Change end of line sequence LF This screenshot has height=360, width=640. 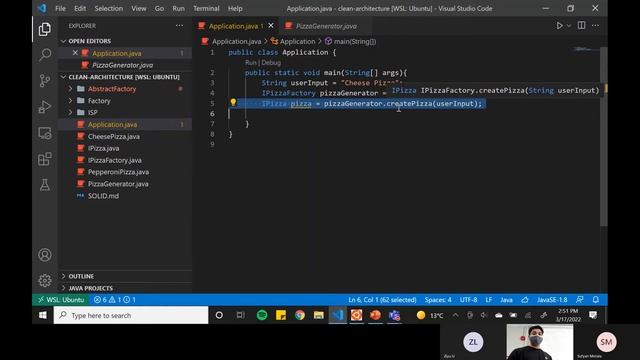pos(489,300)
